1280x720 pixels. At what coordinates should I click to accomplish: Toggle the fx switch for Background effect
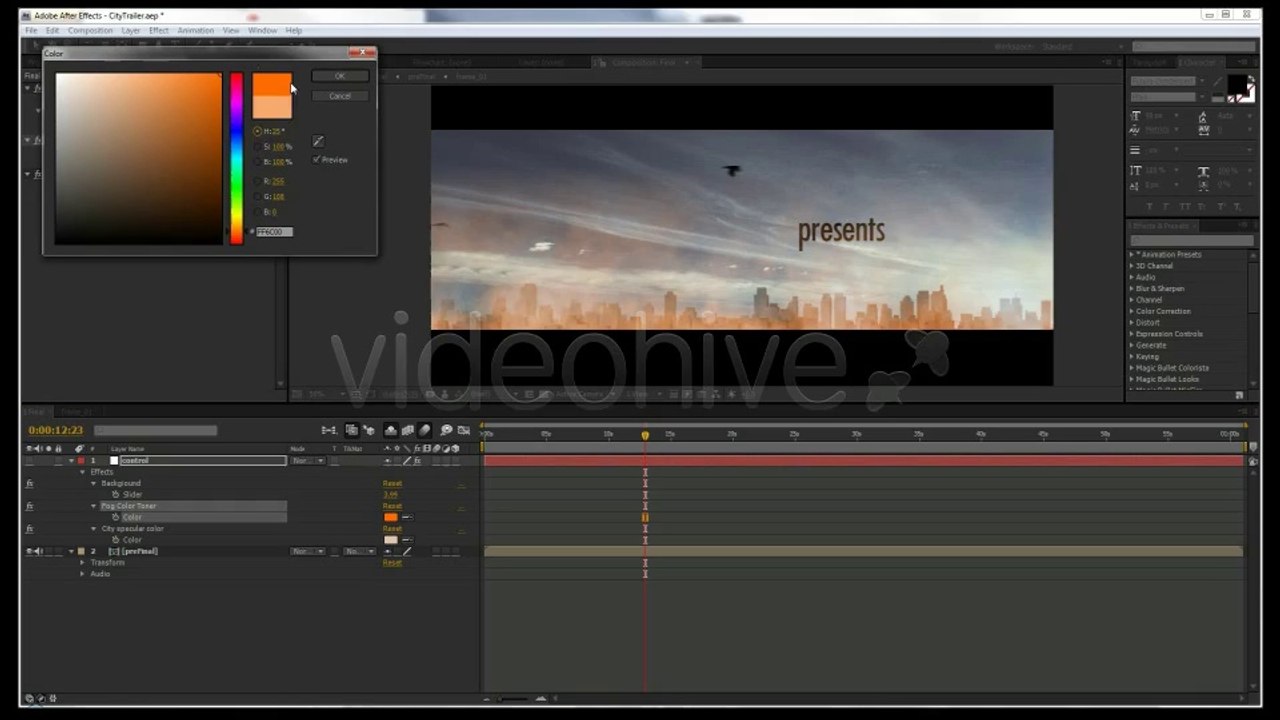[30, 483]
